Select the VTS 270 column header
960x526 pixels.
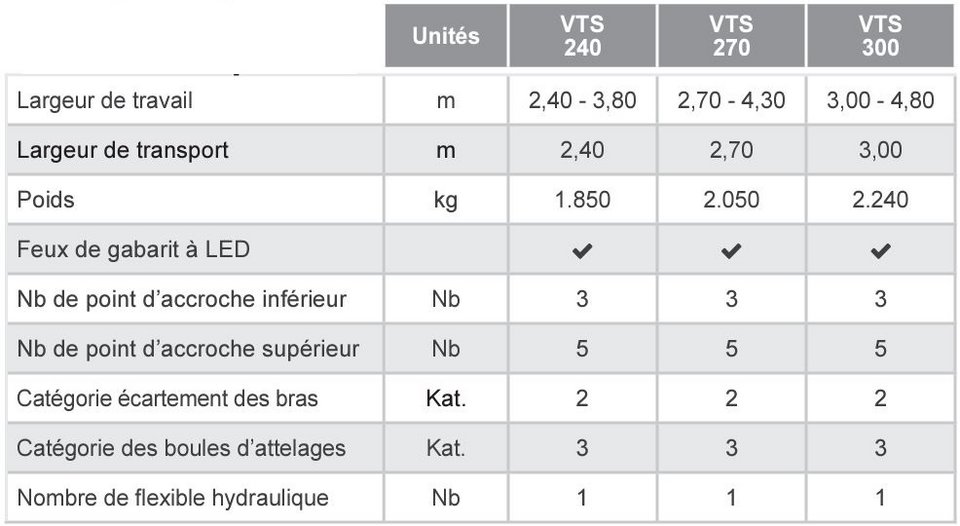[732, 36]
